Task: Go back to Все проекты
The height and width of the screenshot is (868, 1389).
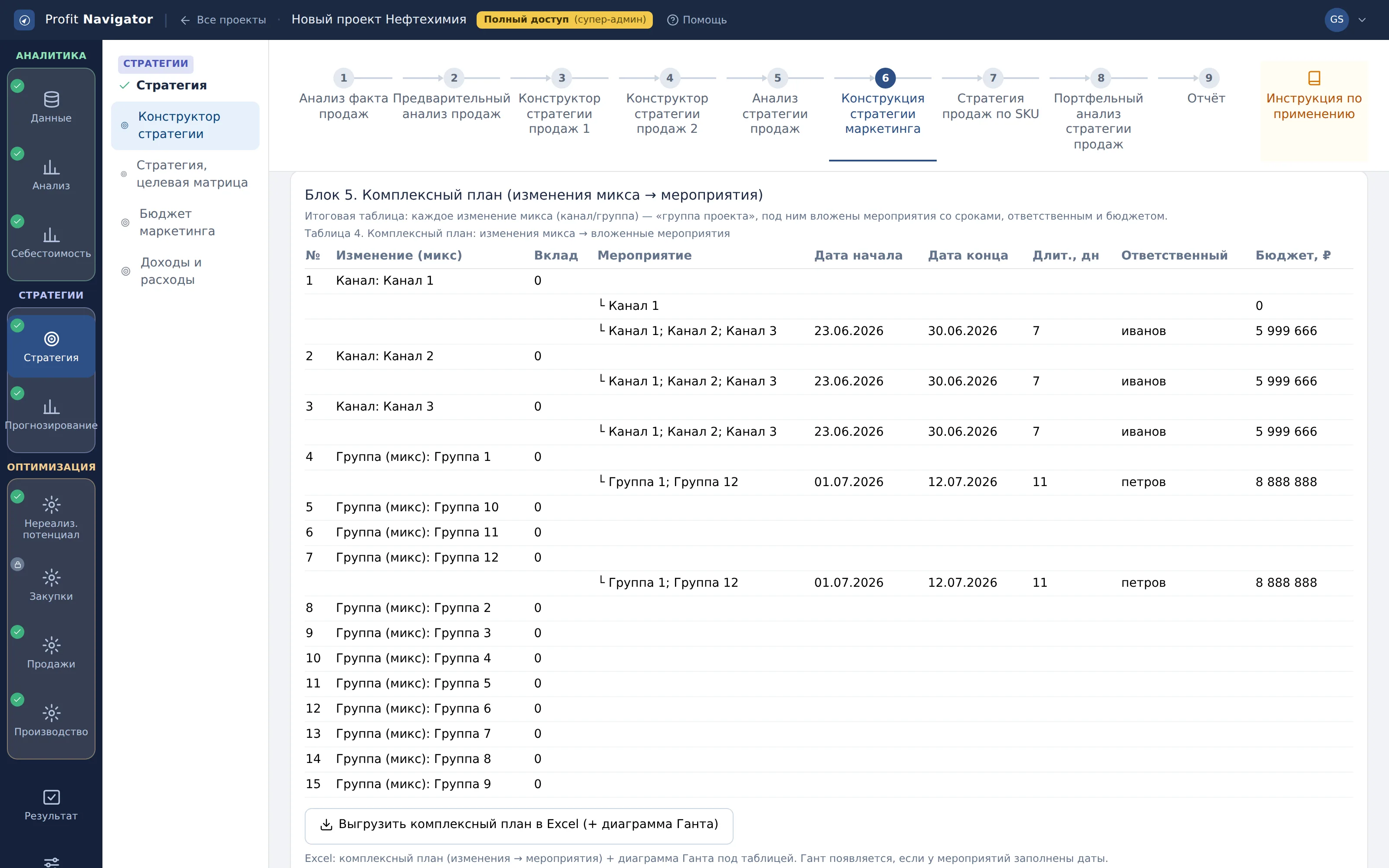Action: 223,20
